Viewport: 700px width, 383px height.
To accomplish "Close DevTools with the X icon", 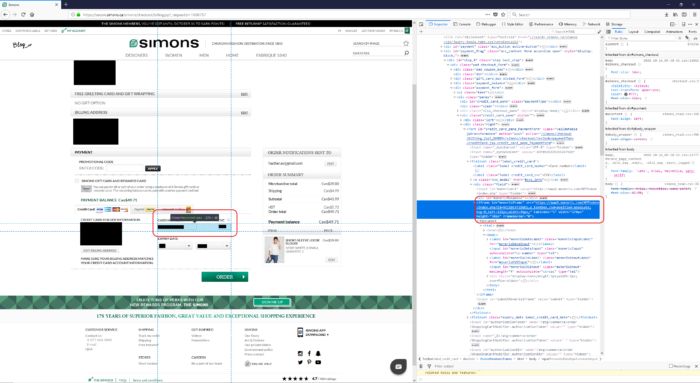I will click(695, 24).
